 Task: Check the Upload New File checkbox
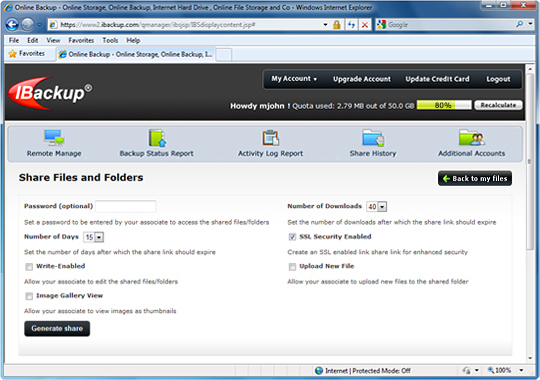coord(292,267)
